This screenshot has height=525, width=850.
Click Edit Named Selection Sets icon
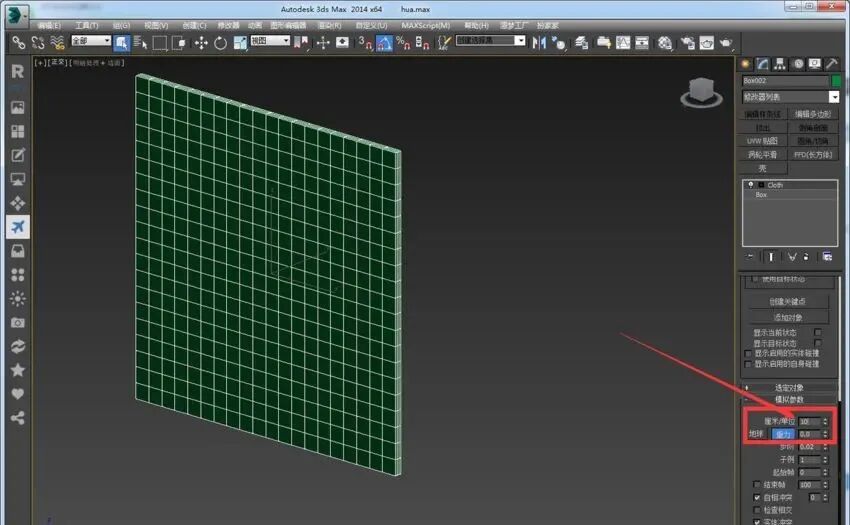pos(444,43)
